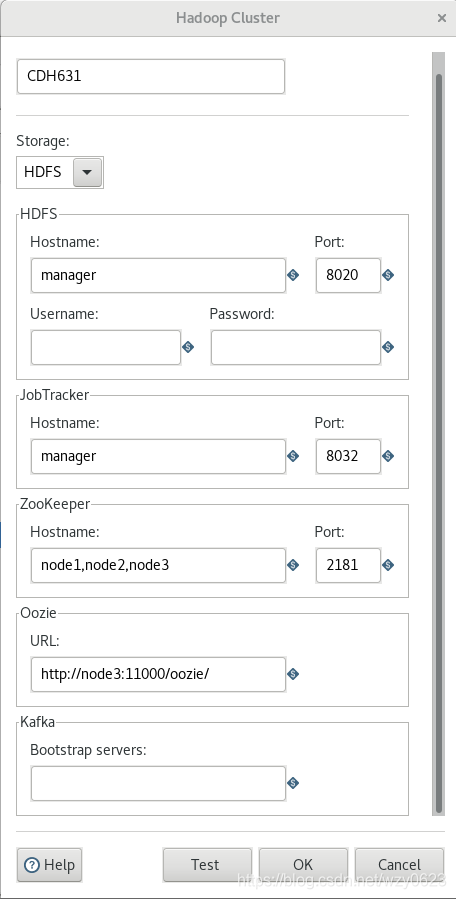Screen dimensions: 456x899
Task: Focus the Kafka Bootstrap servers field
Action: tap(158, 783)
